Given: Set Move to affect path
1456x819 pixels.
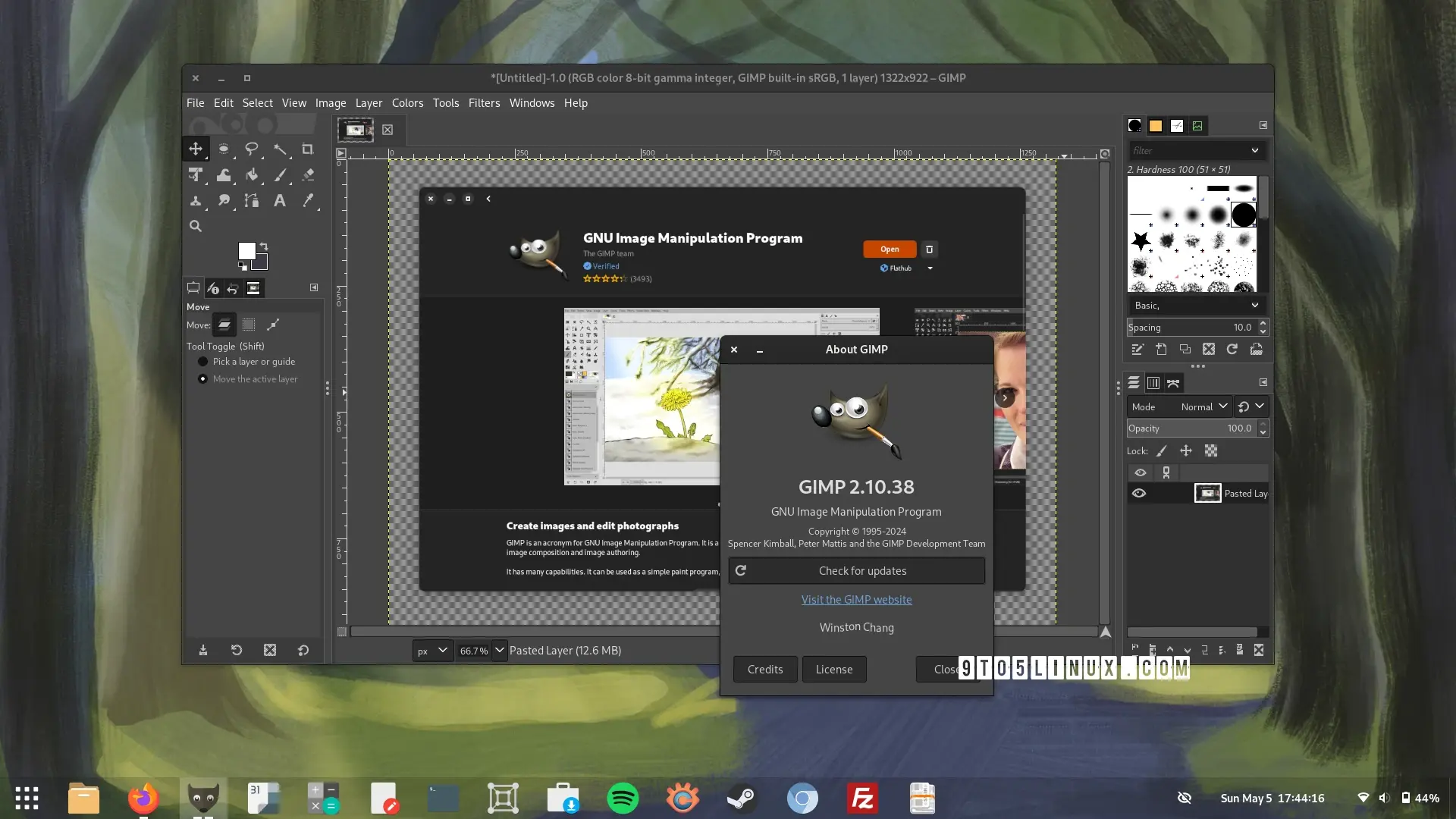Looking at the screenshot, I should (273, 325).
